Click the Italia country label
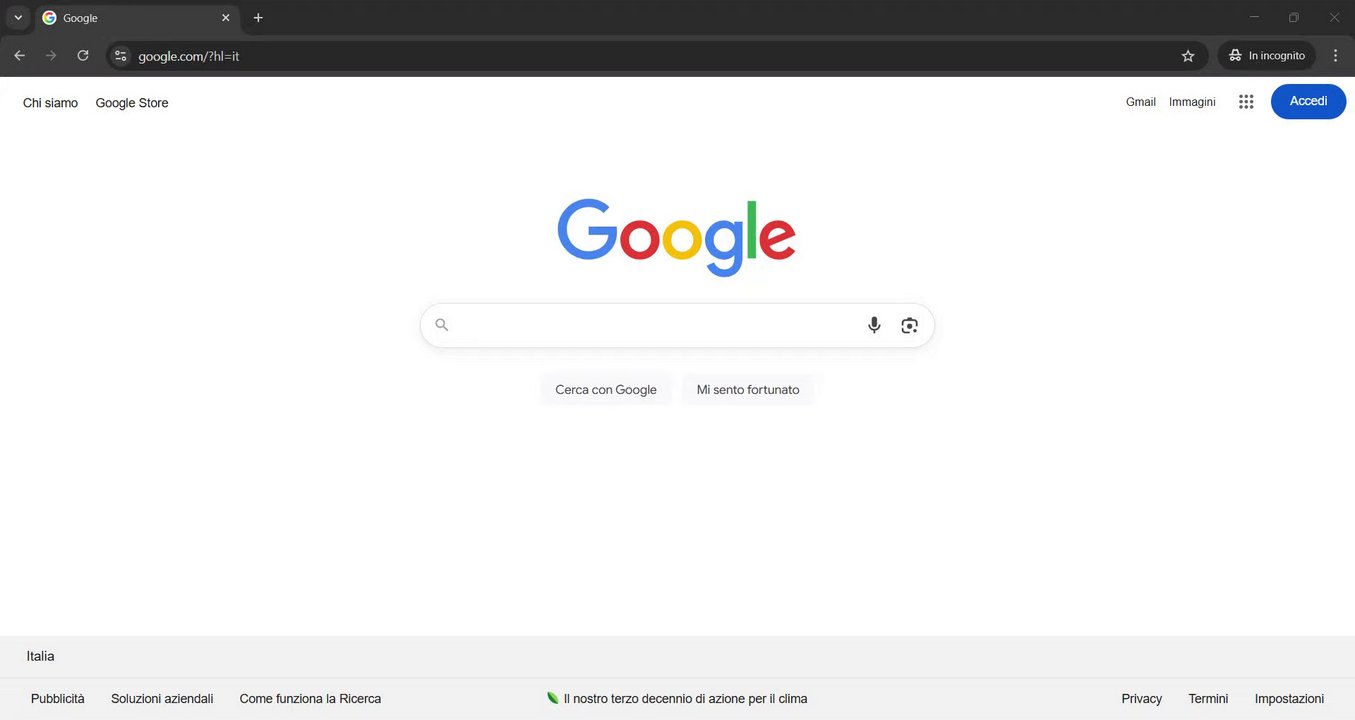Viewport: 1355px width, 720px height. (41, 656)
